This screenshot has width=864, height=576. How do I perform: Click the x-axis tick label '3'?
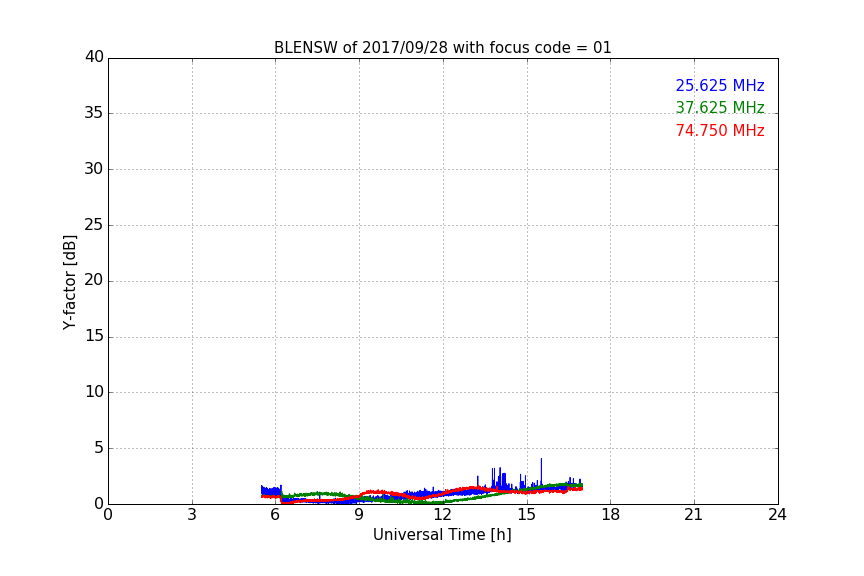click(x=192, y=515)
